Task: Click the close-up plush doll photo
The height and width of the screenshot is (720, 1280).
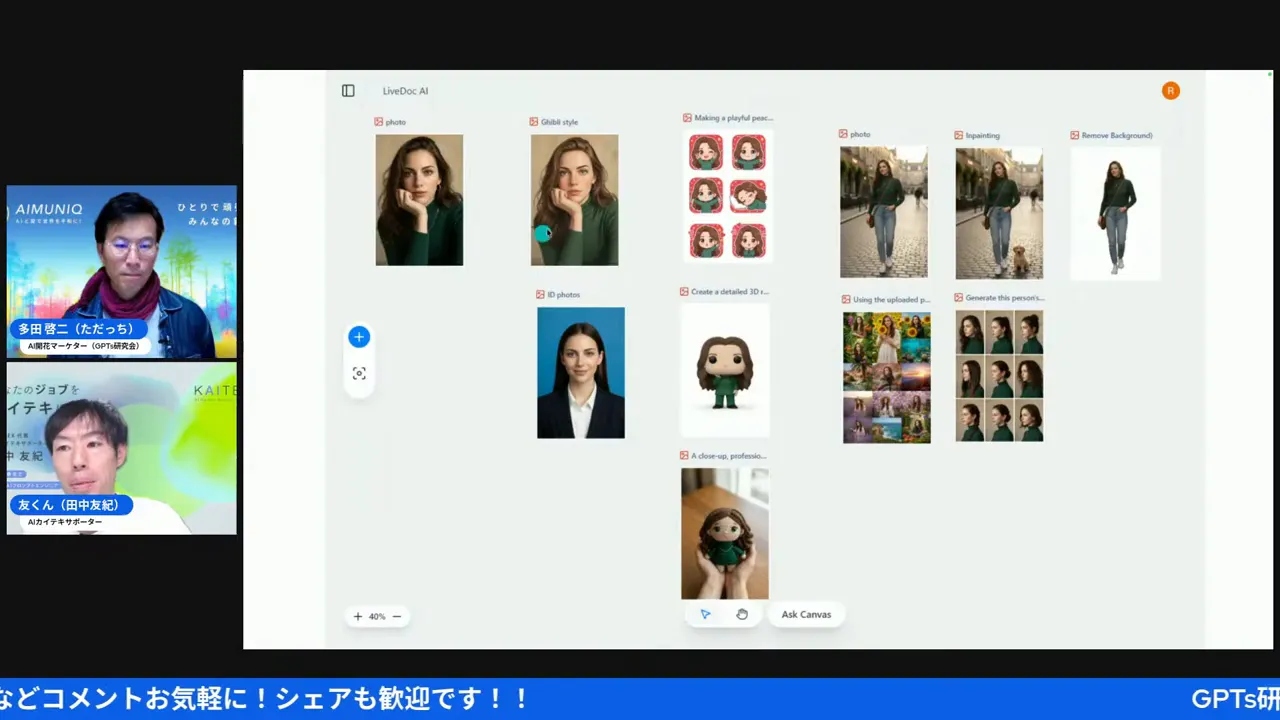Action: coord(724,532)
